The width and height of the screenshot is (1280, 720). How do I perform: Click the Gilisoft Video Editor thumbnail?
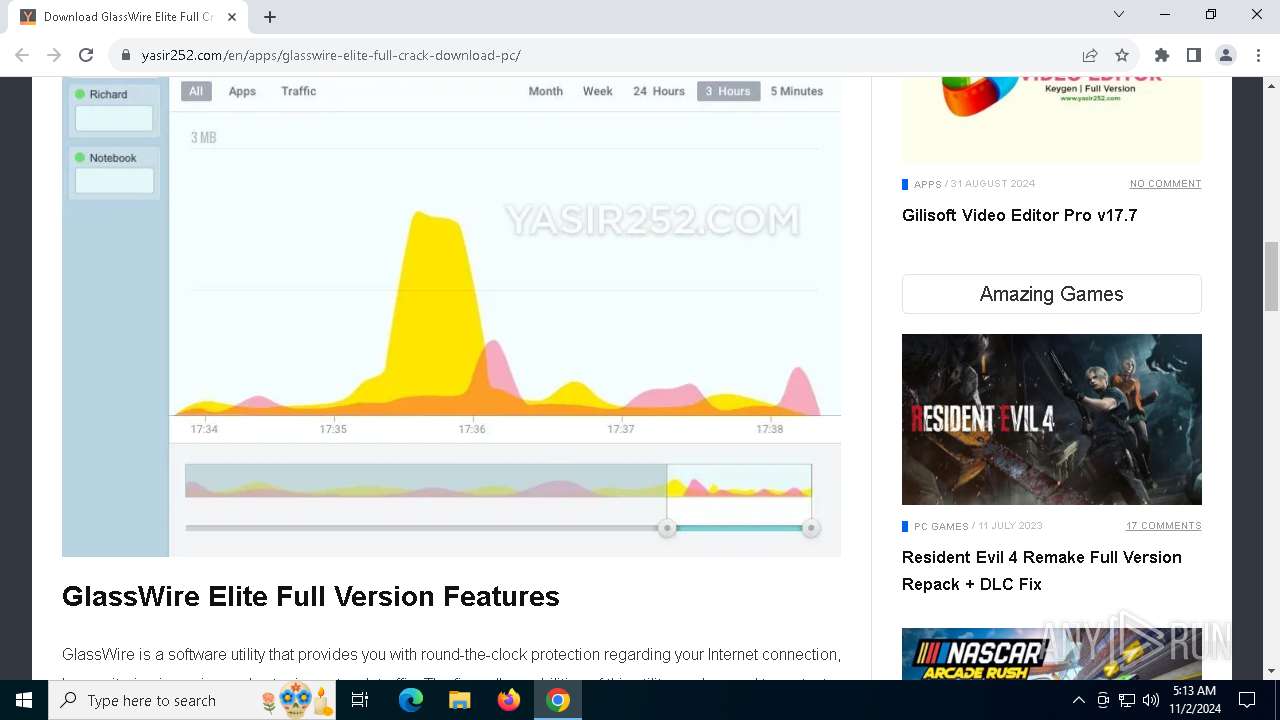coord(1052,120)
